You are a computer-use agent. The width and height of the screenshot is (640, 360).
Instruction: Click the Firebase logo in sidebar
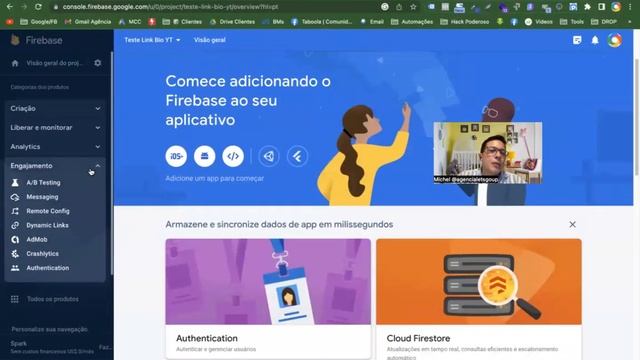point(16,40)
